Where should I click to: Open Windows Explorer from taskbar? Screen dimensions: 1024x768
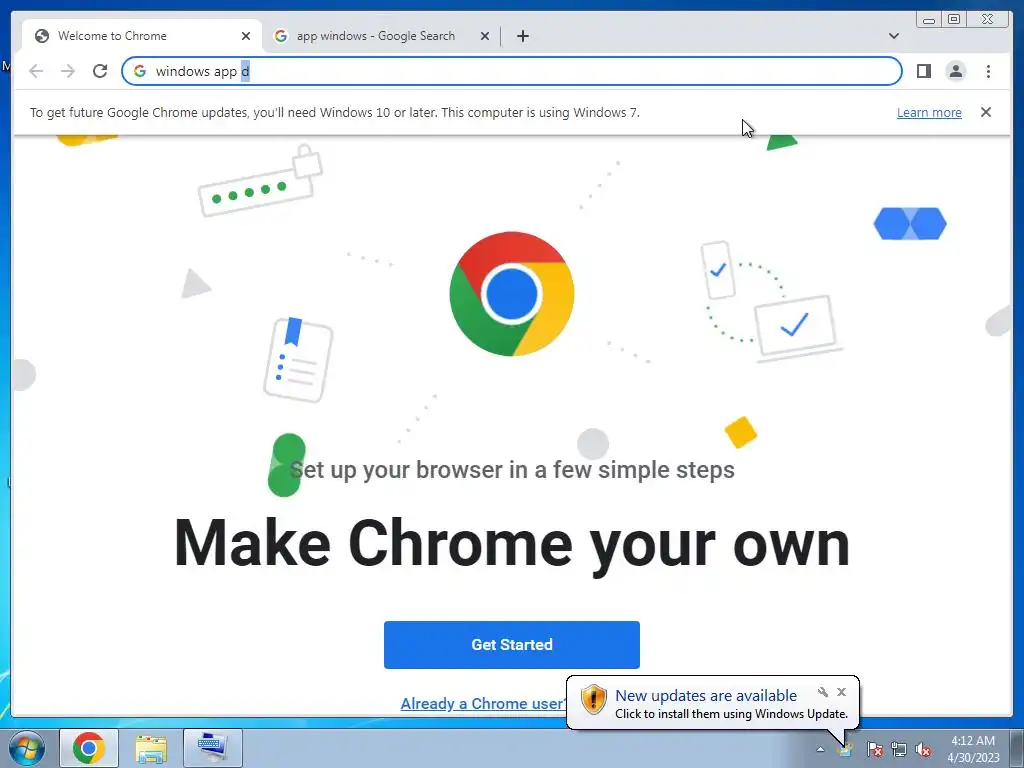click(151, 748)
